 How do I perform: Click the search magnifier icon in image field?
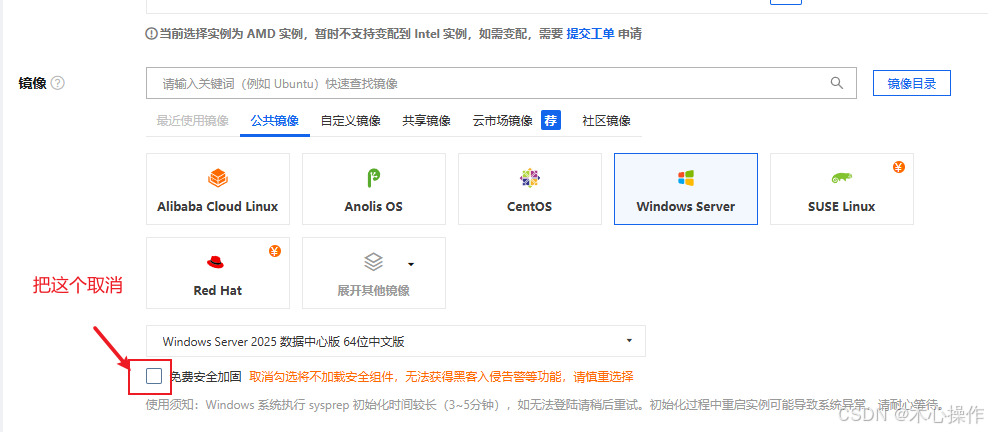coord(837,83)
